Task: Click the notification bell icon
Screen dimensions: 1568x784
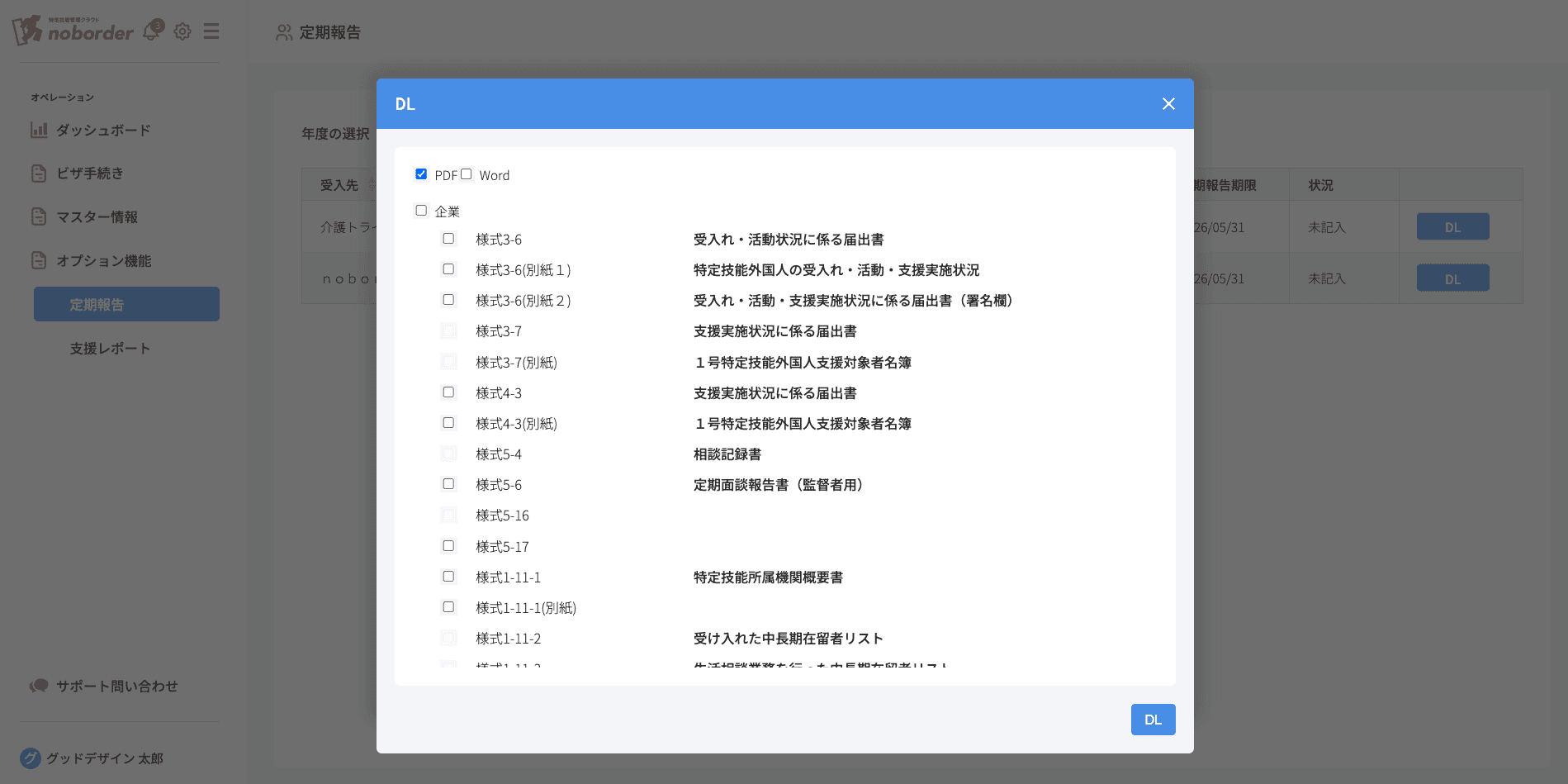Action: (x=152, y=31)
